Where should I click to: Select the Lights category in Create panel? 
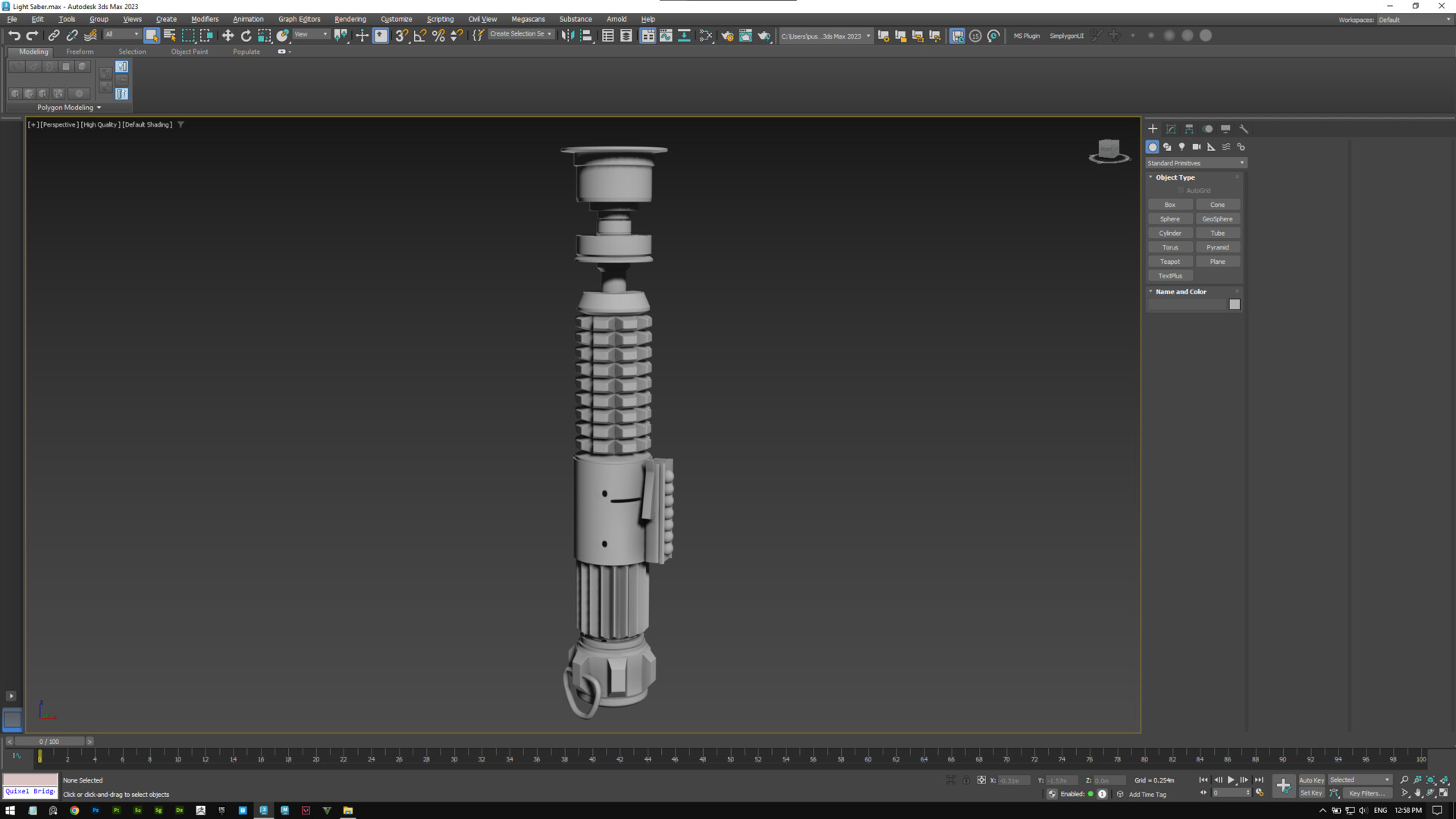tap(1181, 147)
